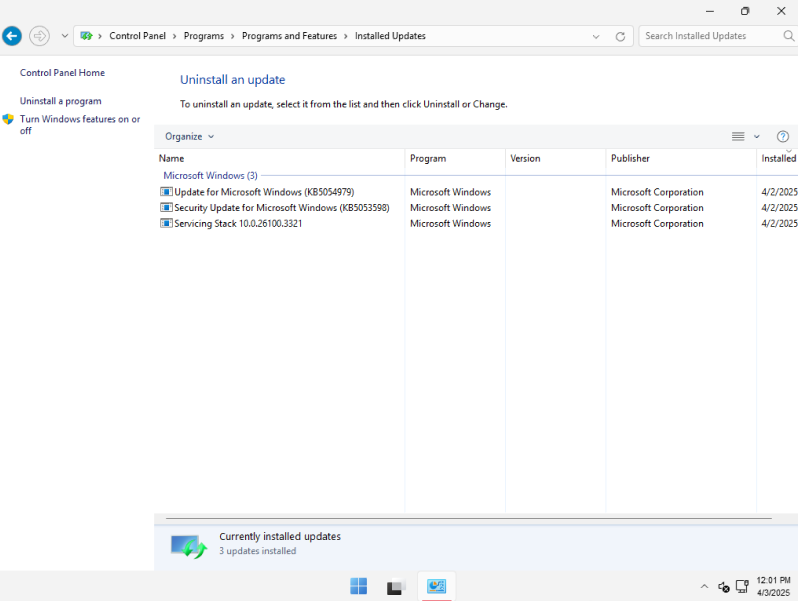This screenshot has height=601, width=798.
Task: Open Control Panel Home link
Action: pos(62,73)
